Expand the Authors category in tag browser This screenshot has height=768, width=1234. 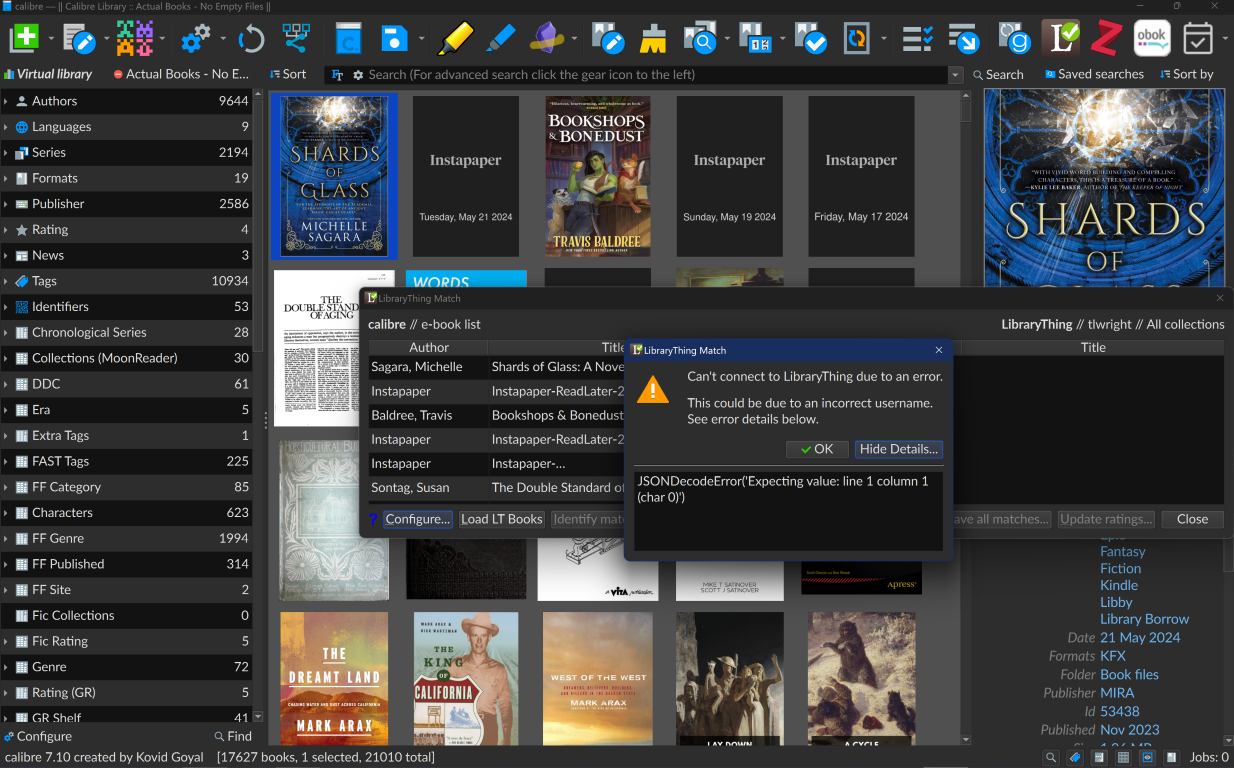click(7, 101)
